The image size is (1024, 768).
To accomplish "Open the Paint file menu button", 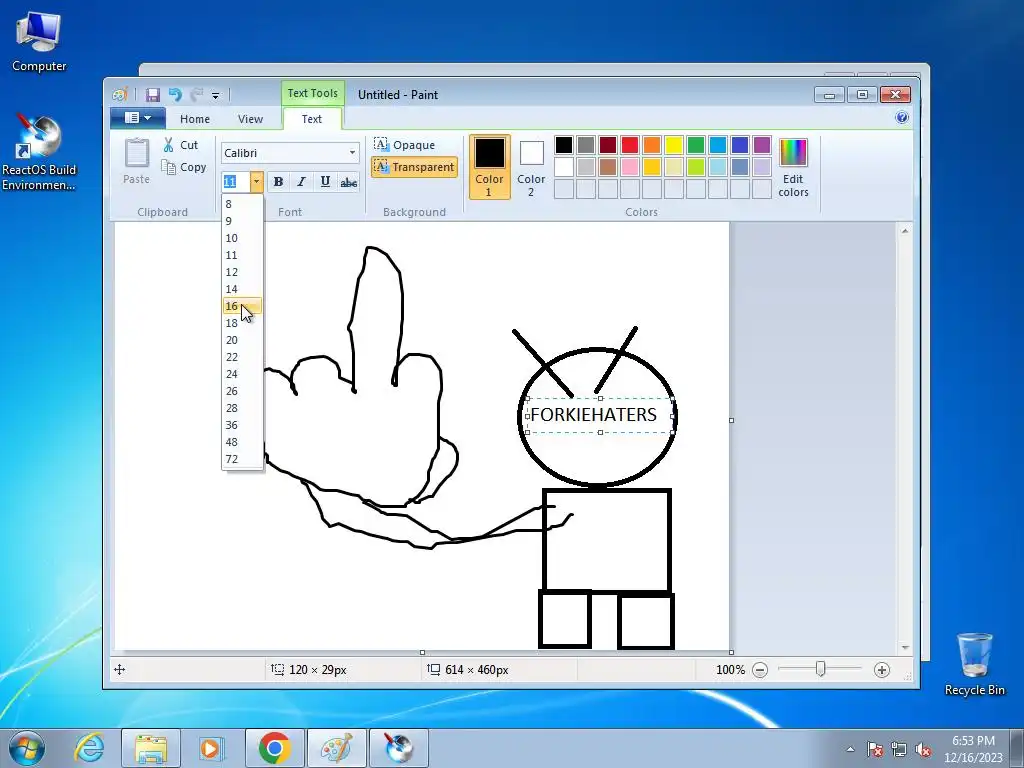I will tap(137, 118).
